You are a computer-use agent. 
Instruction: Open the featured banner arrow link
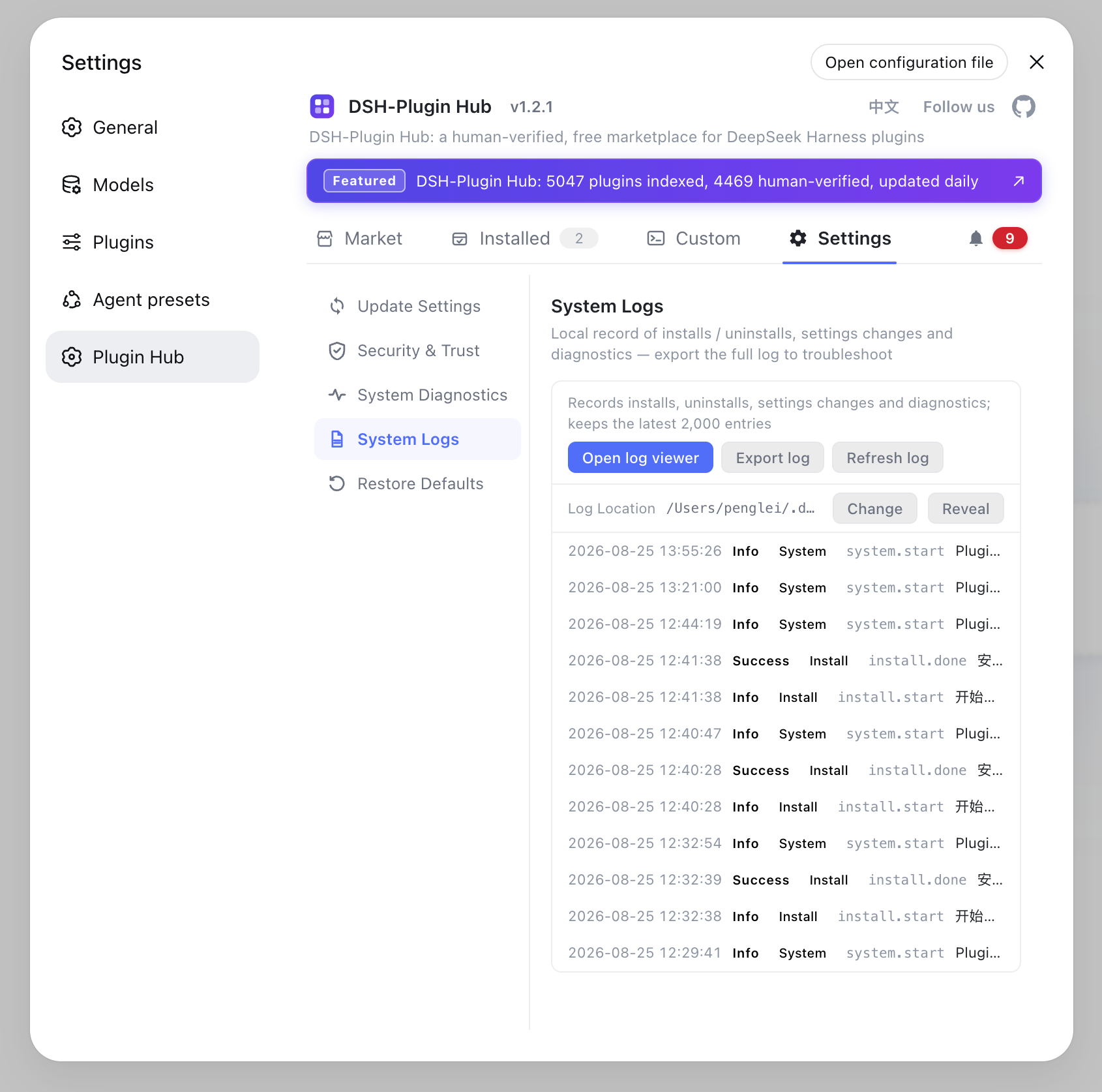click(x=1019, y=181)
